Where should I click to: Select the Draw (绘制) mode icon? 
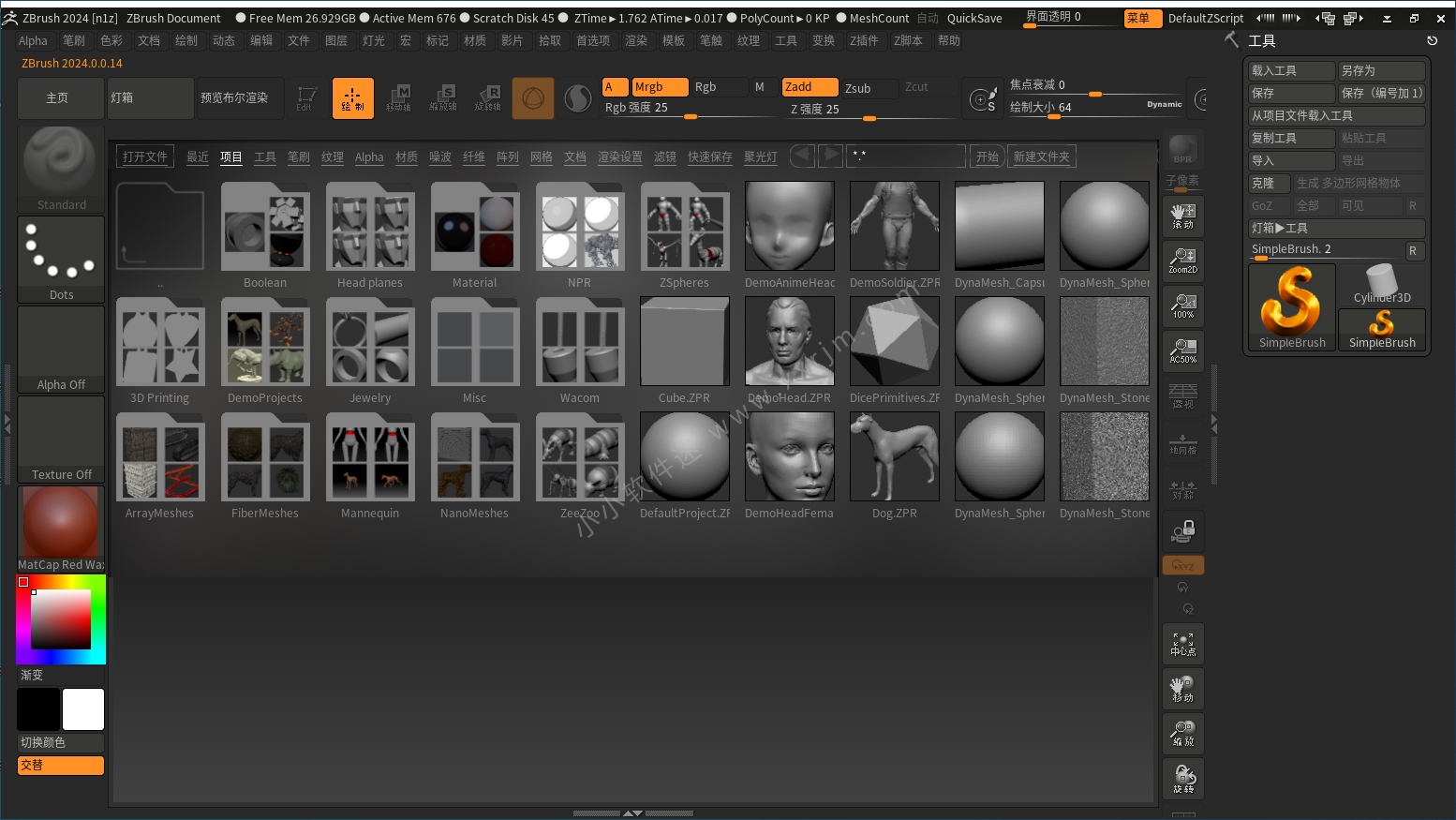pos(352,98)
